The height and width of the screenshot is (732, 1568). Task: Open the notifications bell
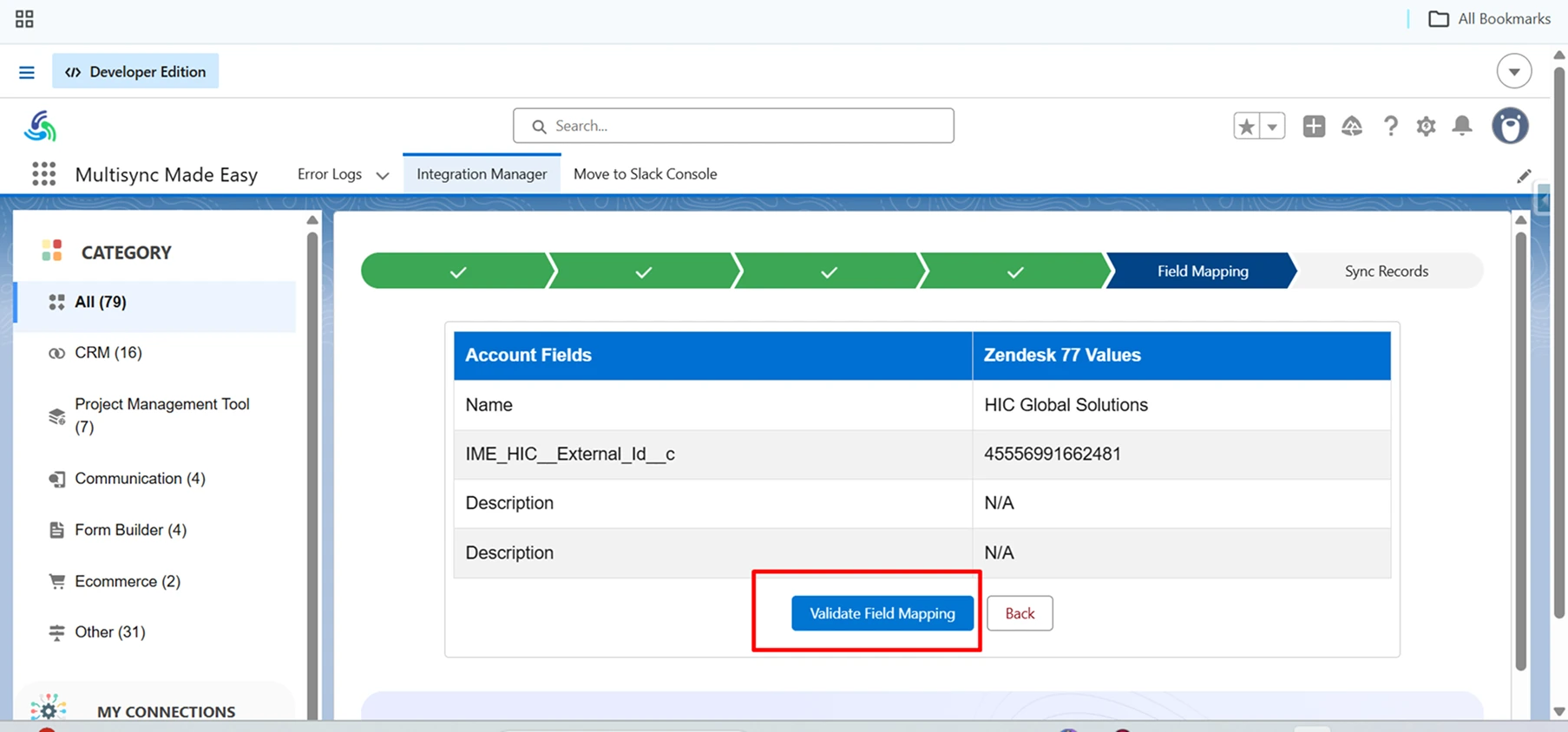(x=1462, y=126)
